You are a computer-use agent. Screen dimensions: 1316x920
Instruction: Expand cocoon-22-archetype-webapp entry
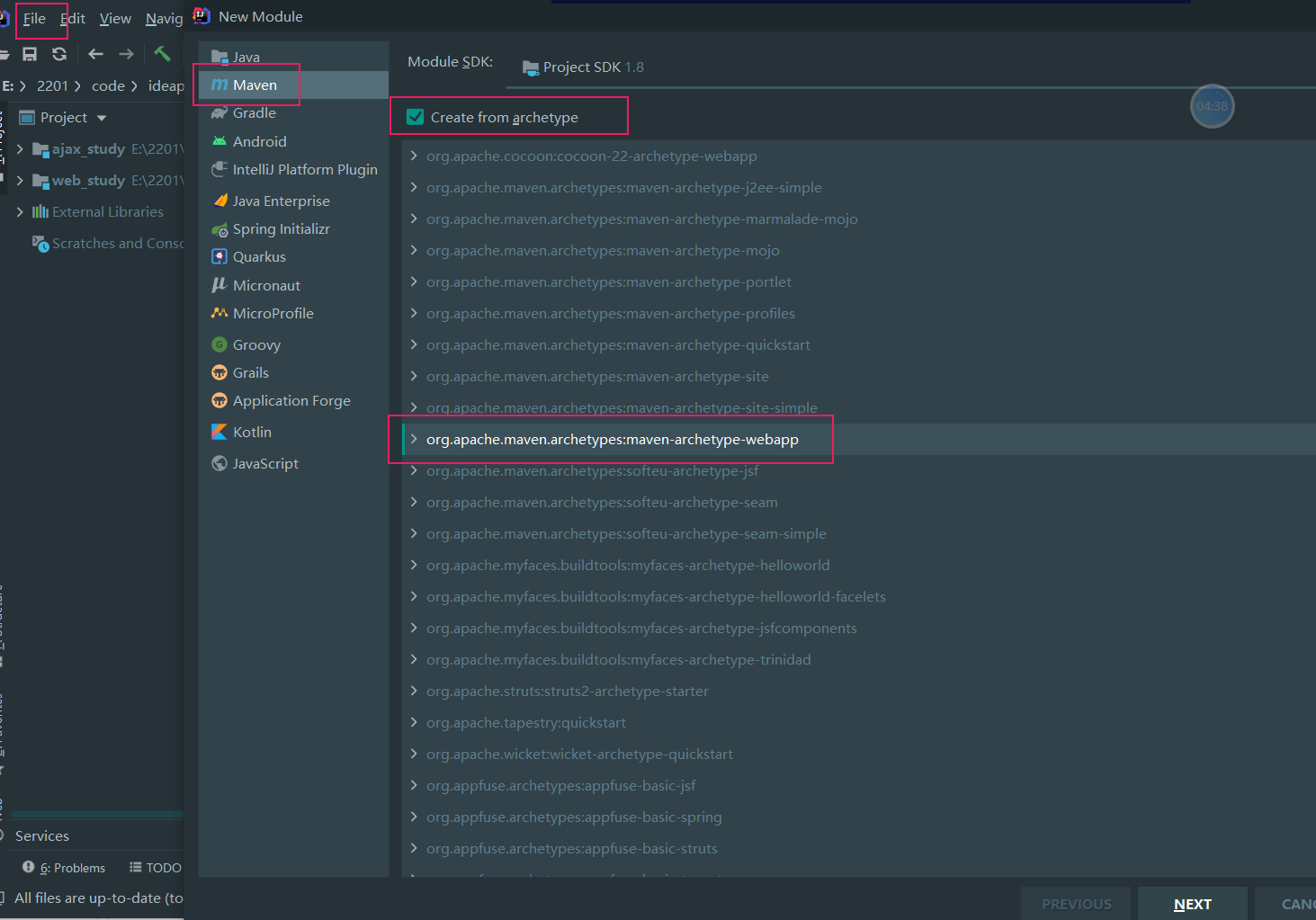414,156
